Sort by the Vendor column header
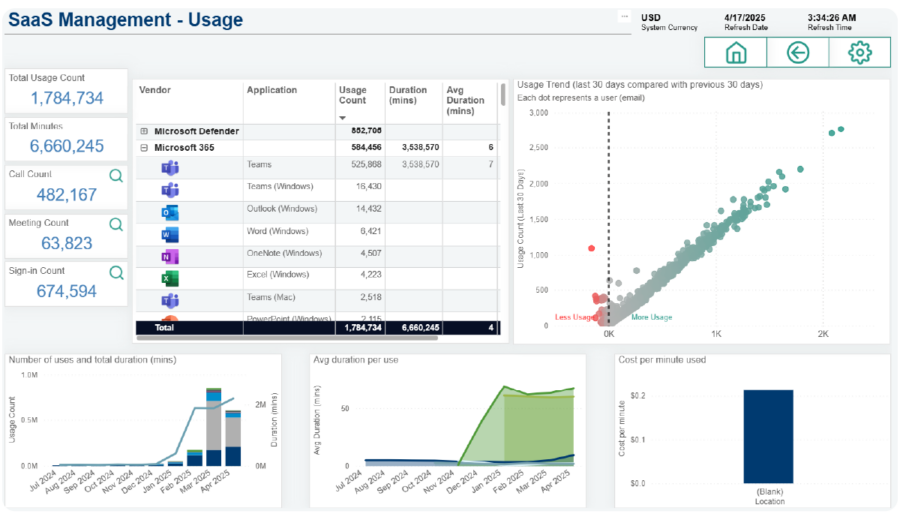 coord(155,90)
